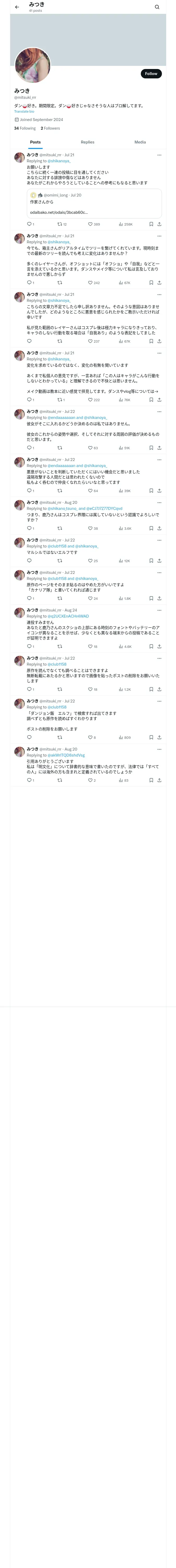Go back using the back arrow

click(17, 7)
